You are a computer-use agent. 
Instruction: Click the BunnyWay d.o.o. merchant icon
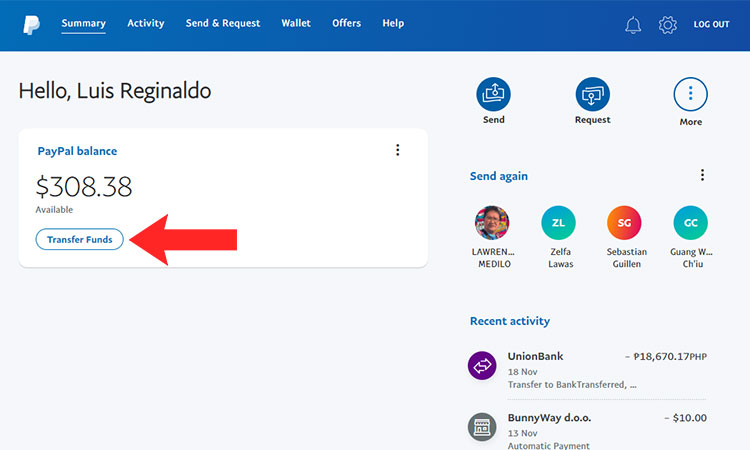482,427
